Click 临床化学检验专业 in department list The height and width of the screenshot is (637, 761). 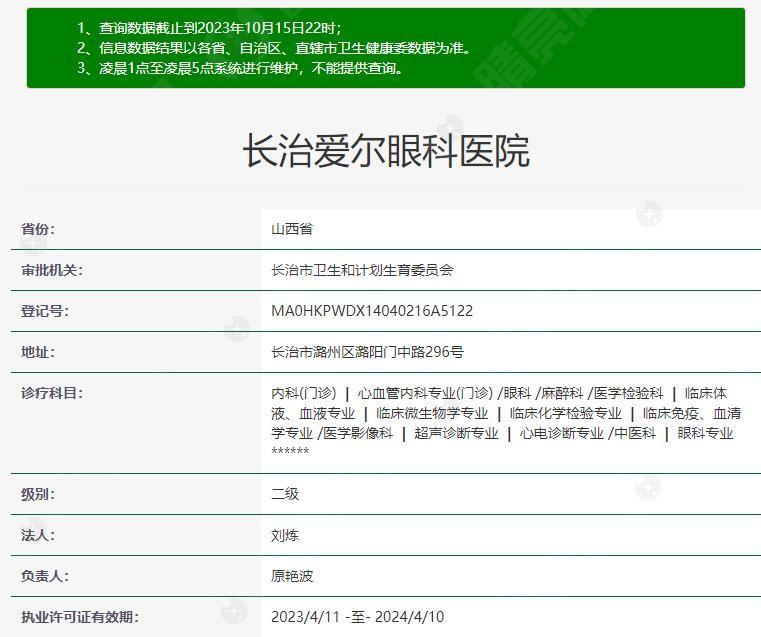click(x=565, y=413)
